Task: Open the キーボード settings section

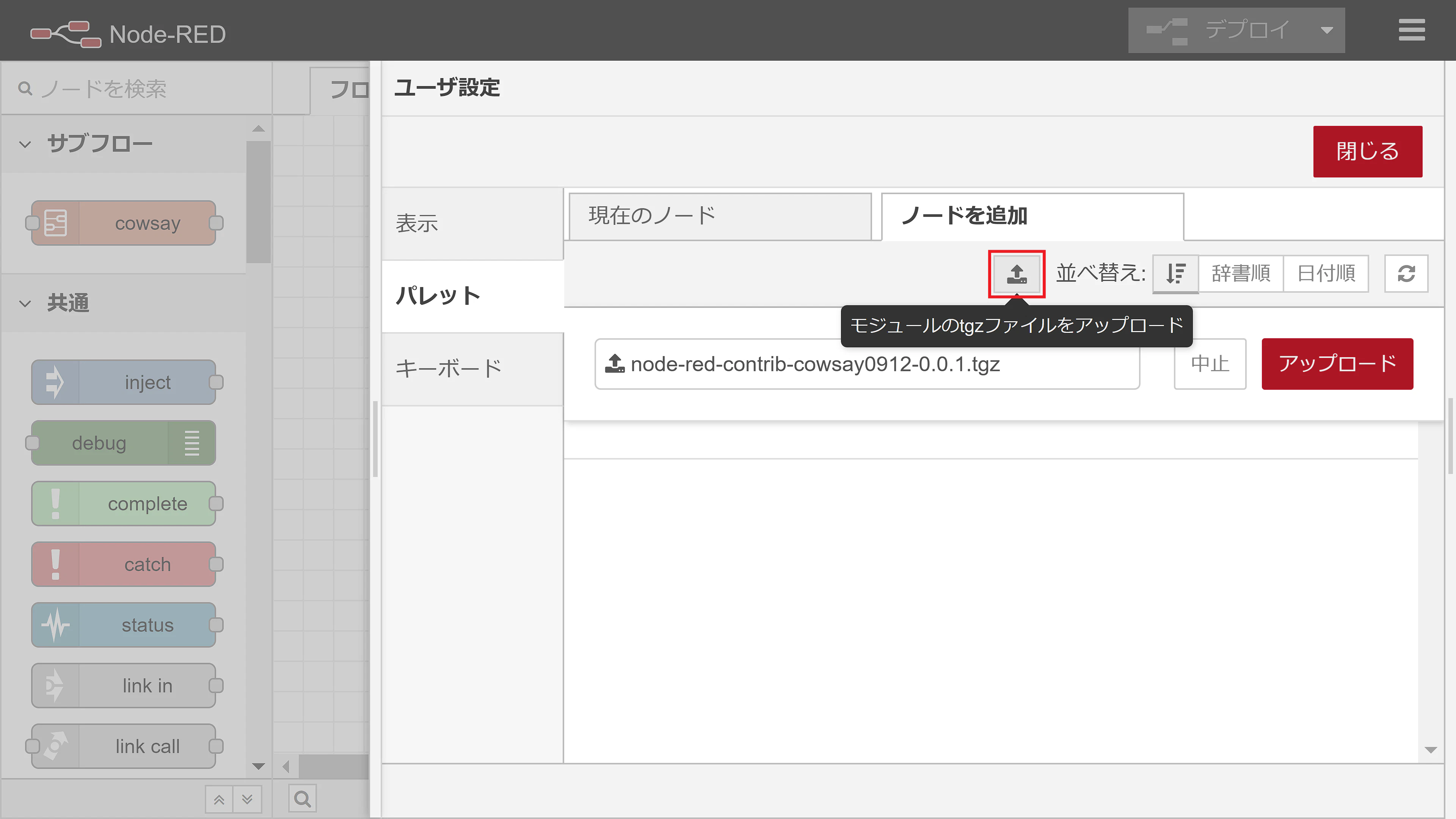Action: [472, 369]
